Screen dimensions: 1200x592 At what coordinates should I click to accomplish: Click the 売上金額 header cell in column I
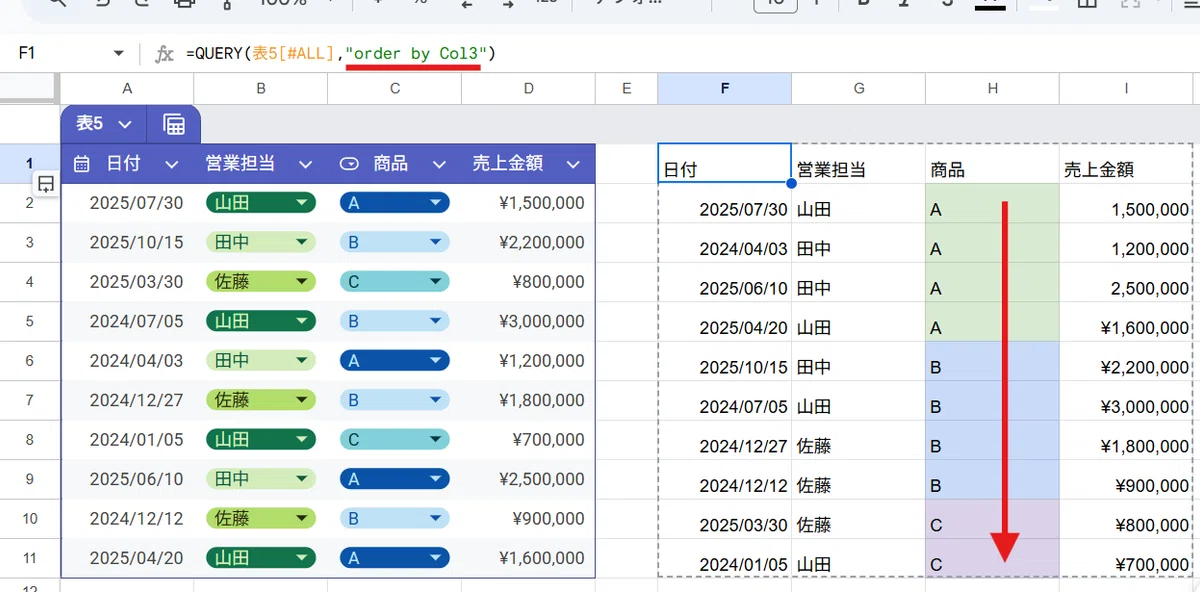1126,164
